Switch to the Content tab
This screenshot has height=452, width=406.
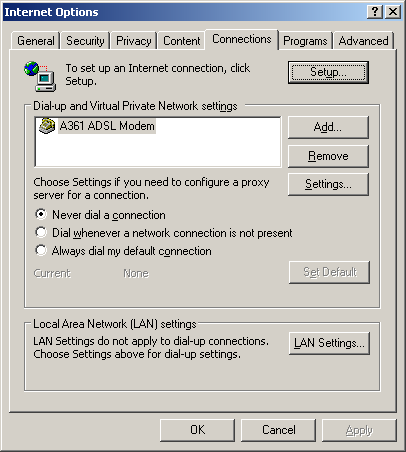181,41
